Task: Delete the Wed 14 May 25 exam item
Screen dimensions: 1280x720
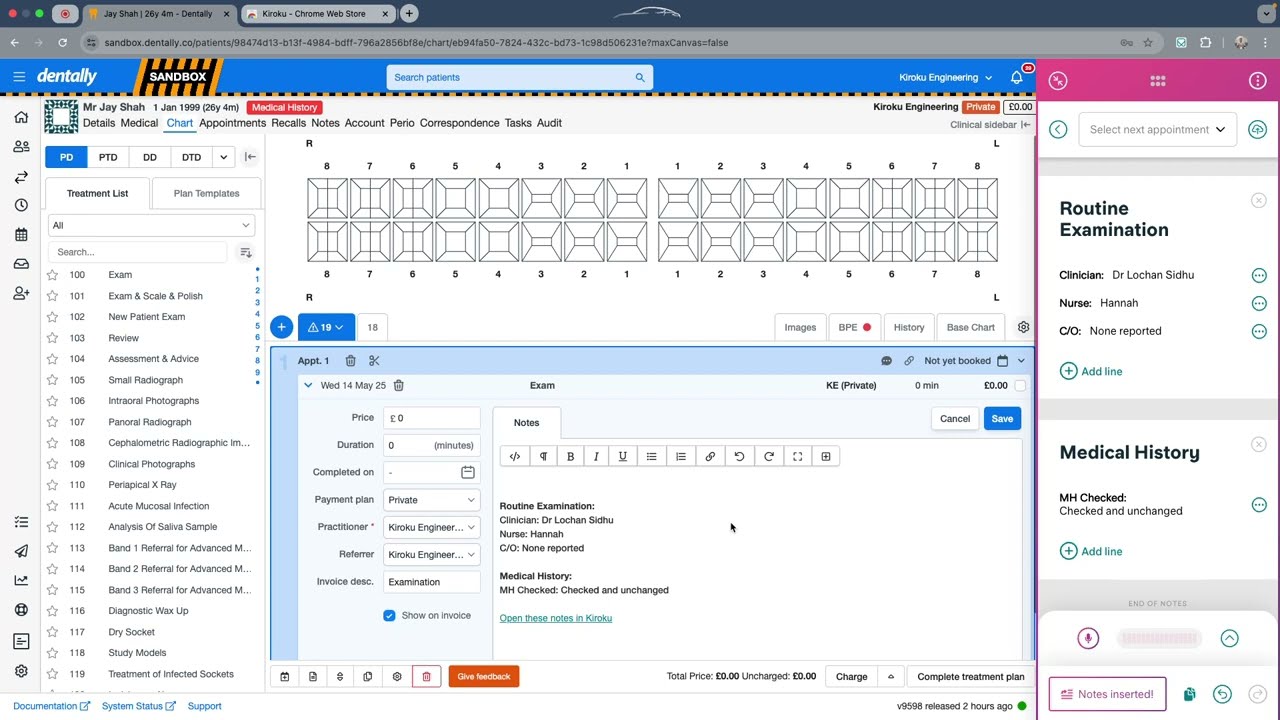Action: point(398,385)
